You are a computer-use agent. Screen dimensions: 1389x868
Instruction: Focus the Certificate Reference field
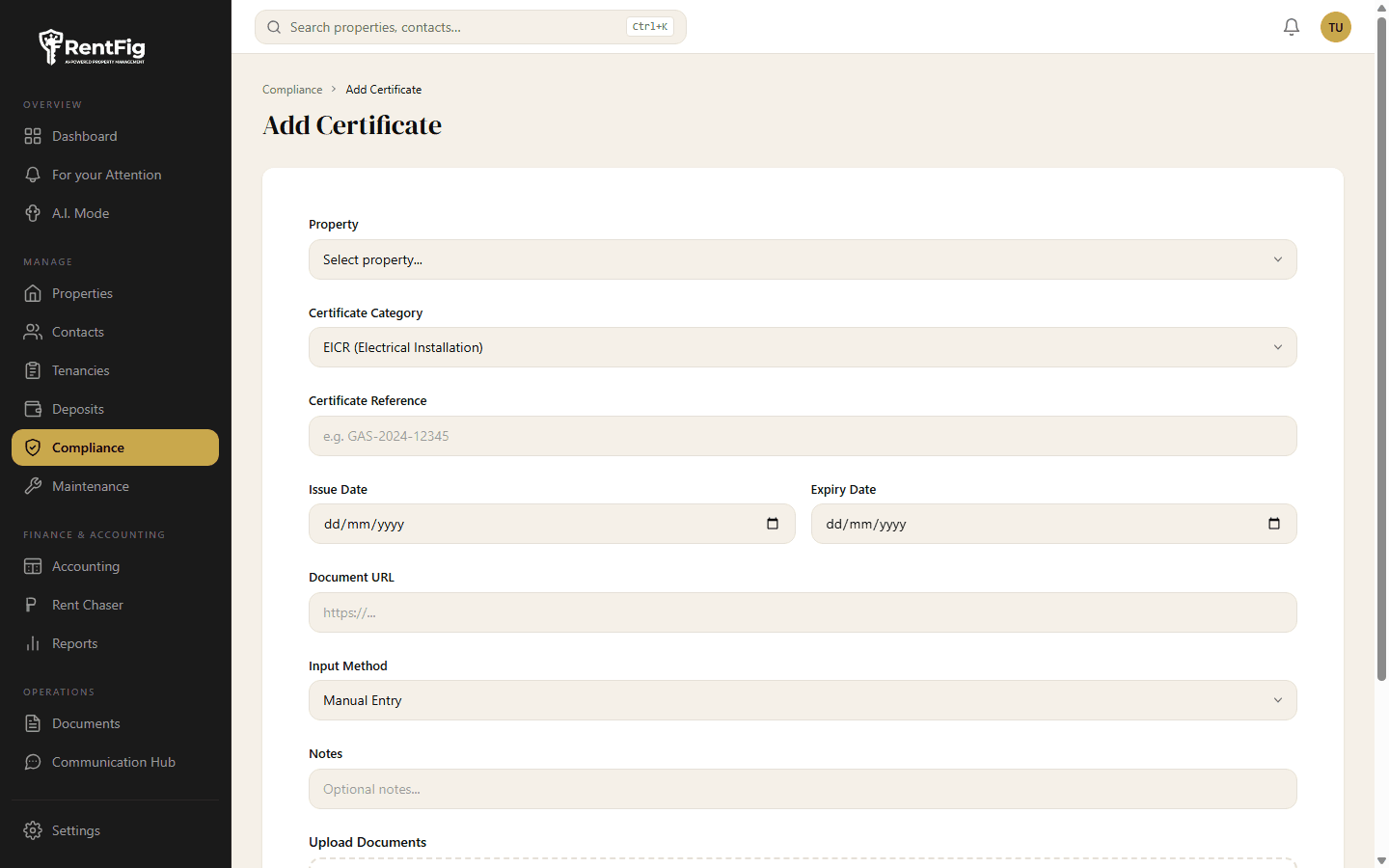[803, 436]
